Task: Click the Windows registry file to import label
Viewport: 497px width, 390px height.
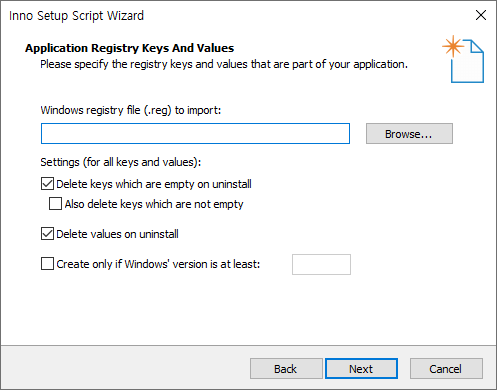Action: coord(131,110)
